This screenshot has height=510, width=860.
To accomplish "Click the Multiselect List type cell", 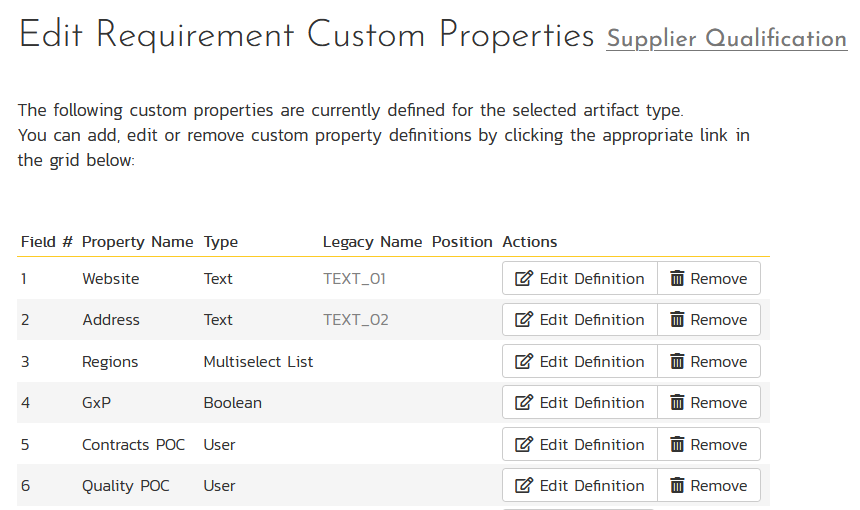I will coord(258,362).
